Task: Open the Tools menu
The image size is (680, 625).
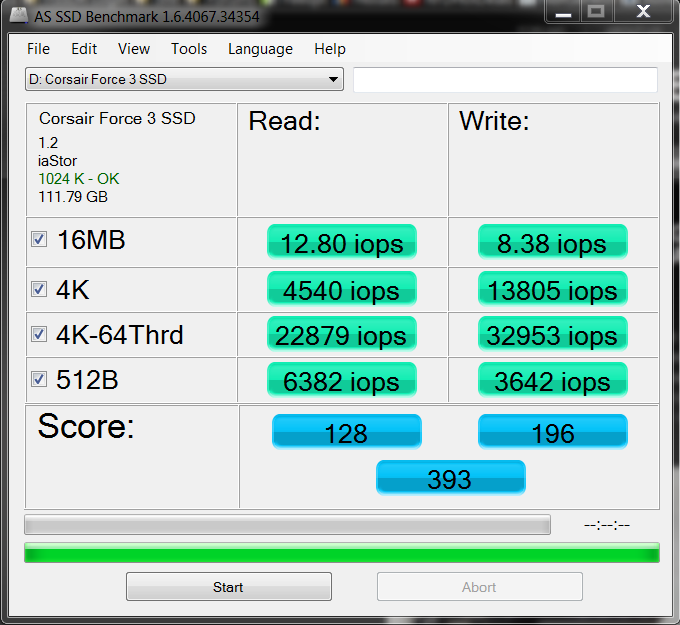Action: pos(189,49)
